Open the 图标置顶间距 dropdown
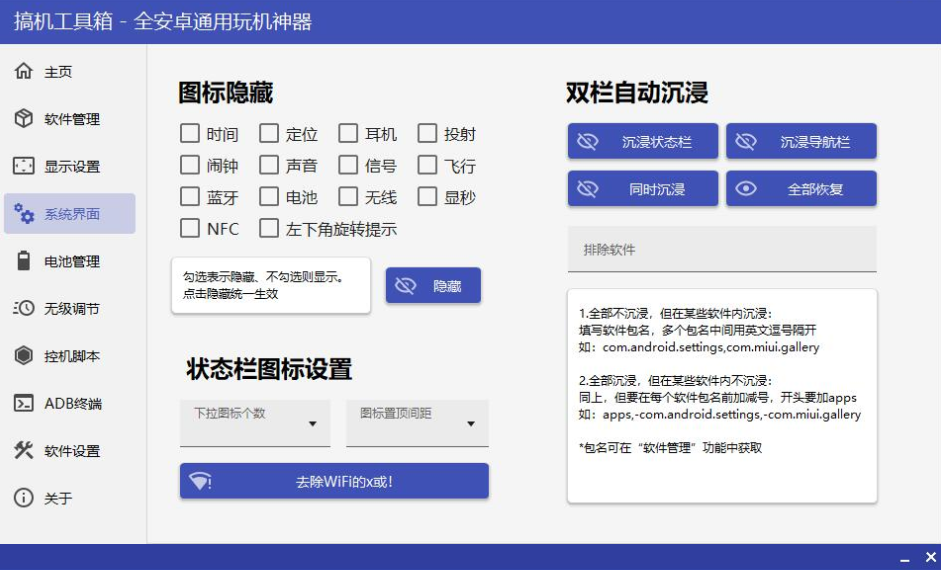Image resolution: width=941 pixels, height=570 pixels. [417, 423]
